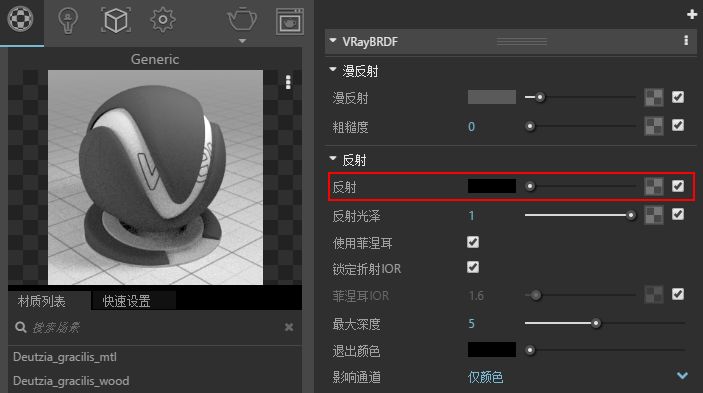
Task: Switch to the Quick Settings (快速设置) tab
Action: pyautogui.click(x=126, y=301)
